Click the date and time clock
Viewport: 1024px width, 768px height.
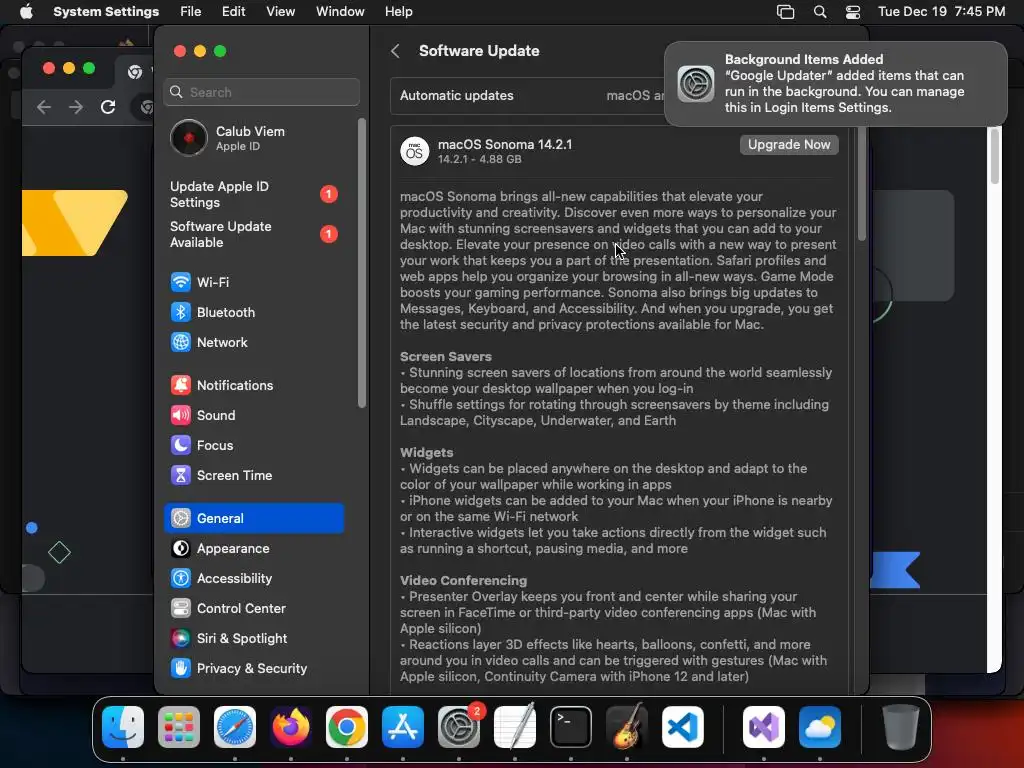click(941, 12)
